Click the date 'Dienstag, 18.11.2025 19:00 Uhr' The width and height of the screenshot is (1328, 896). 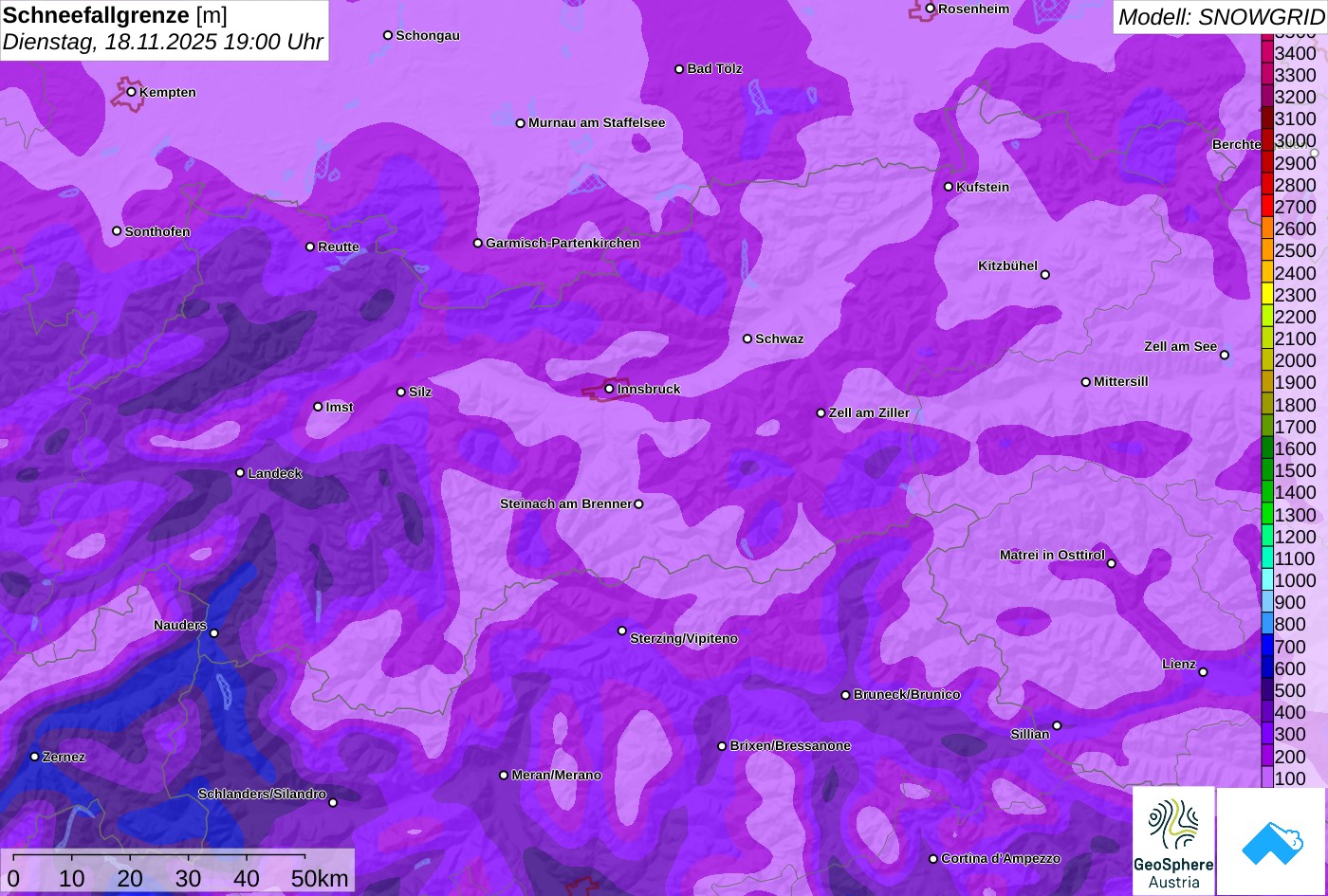pos(163,43)
